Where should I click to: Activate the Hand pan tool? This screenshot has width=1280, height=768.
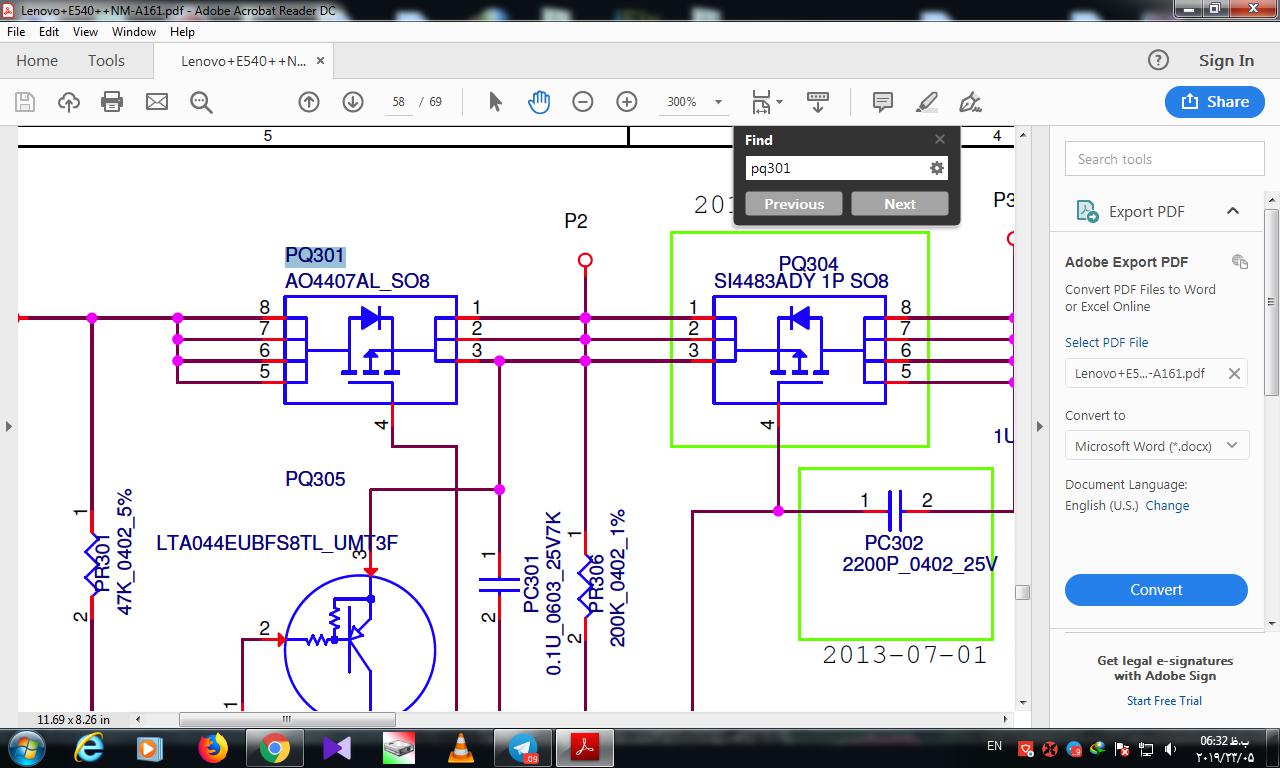(539, 102)
